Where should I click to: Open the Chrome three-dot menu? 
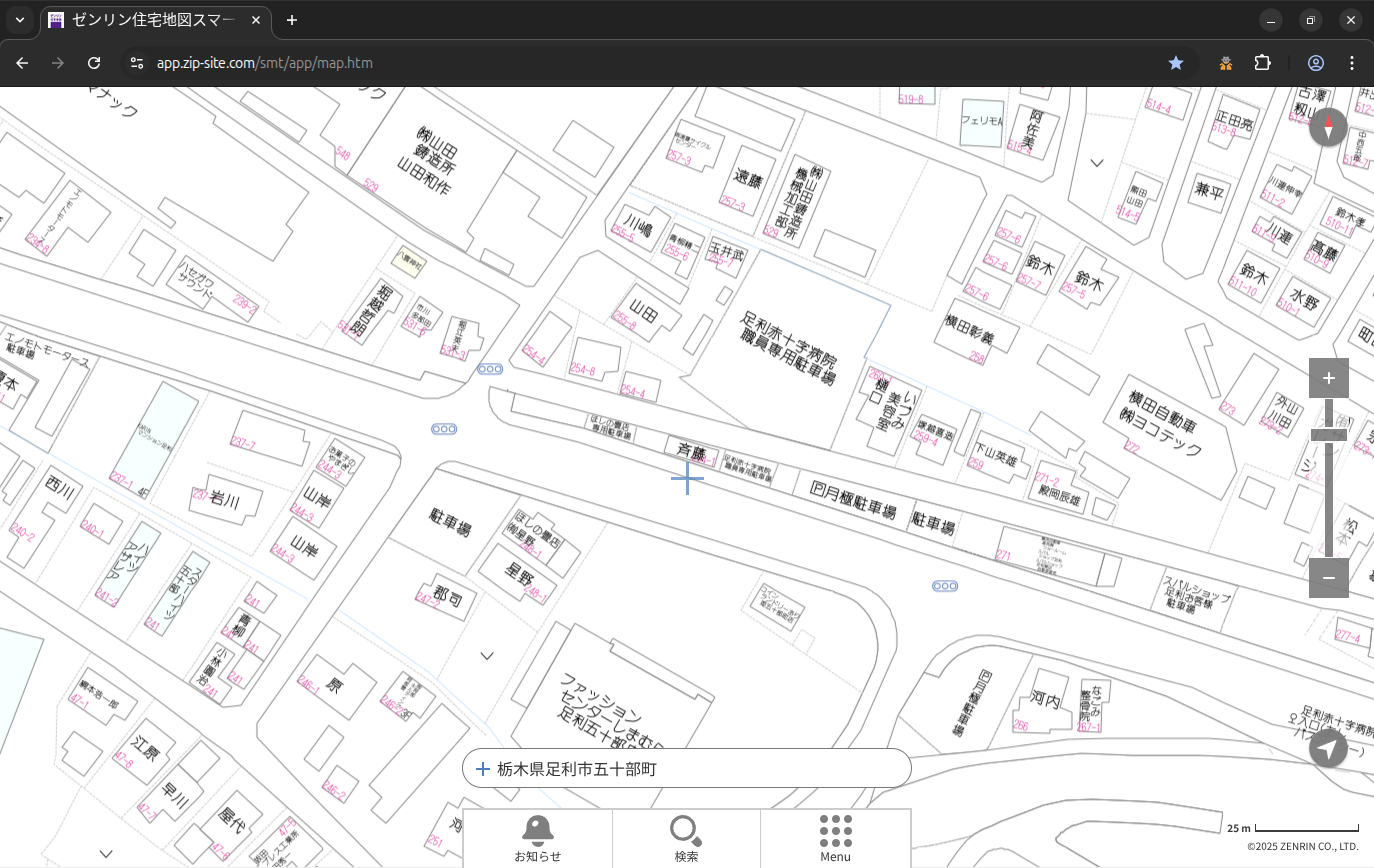click(x=1352, y=63)
